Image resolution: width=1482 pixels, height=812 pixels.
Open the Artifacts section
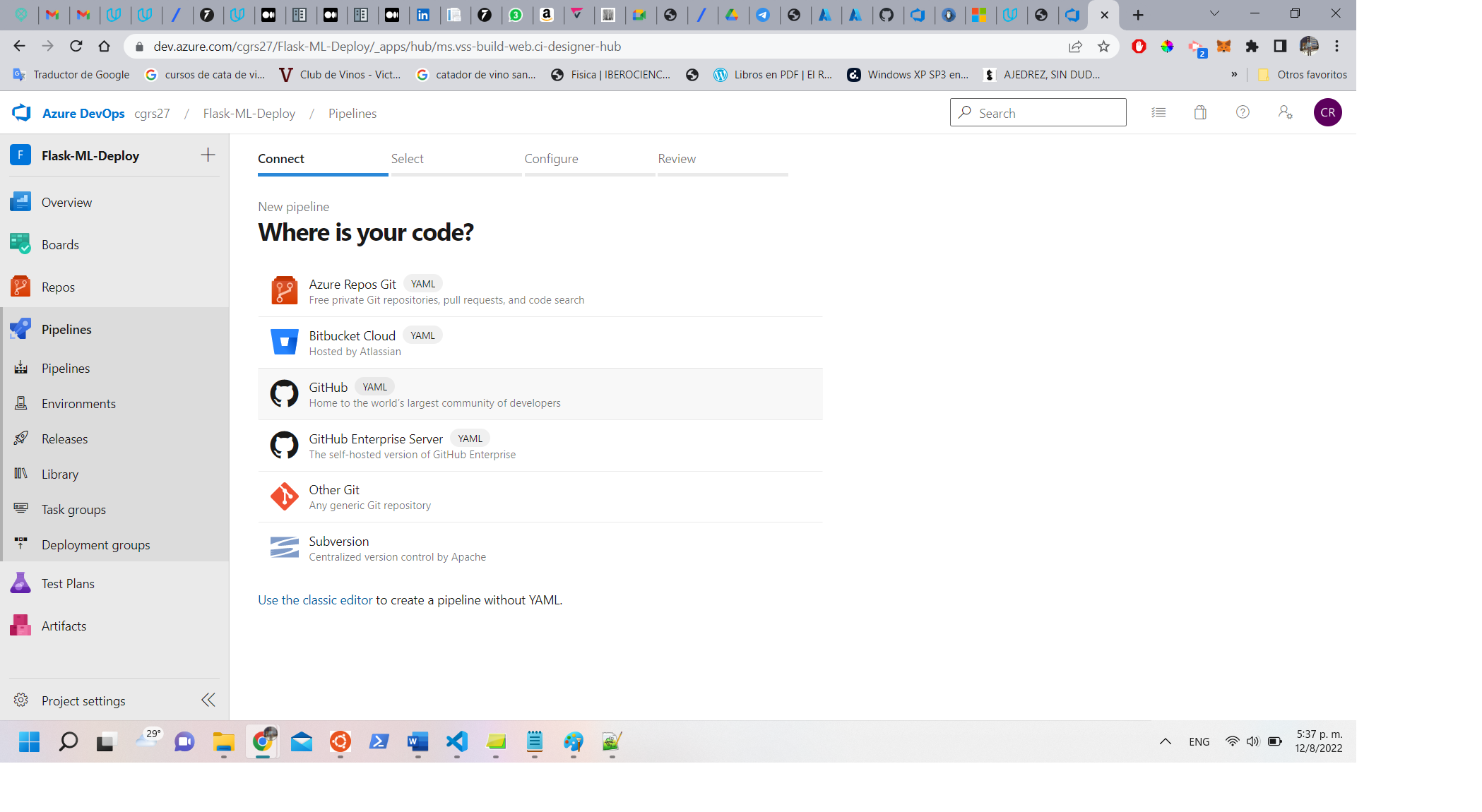[x=64, y=626]
